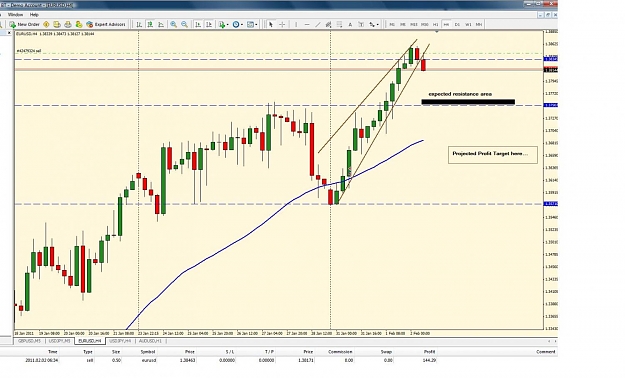This screenshot has width=625, height=378.
Task: Click the Comment column header
Action: point(546,352)
